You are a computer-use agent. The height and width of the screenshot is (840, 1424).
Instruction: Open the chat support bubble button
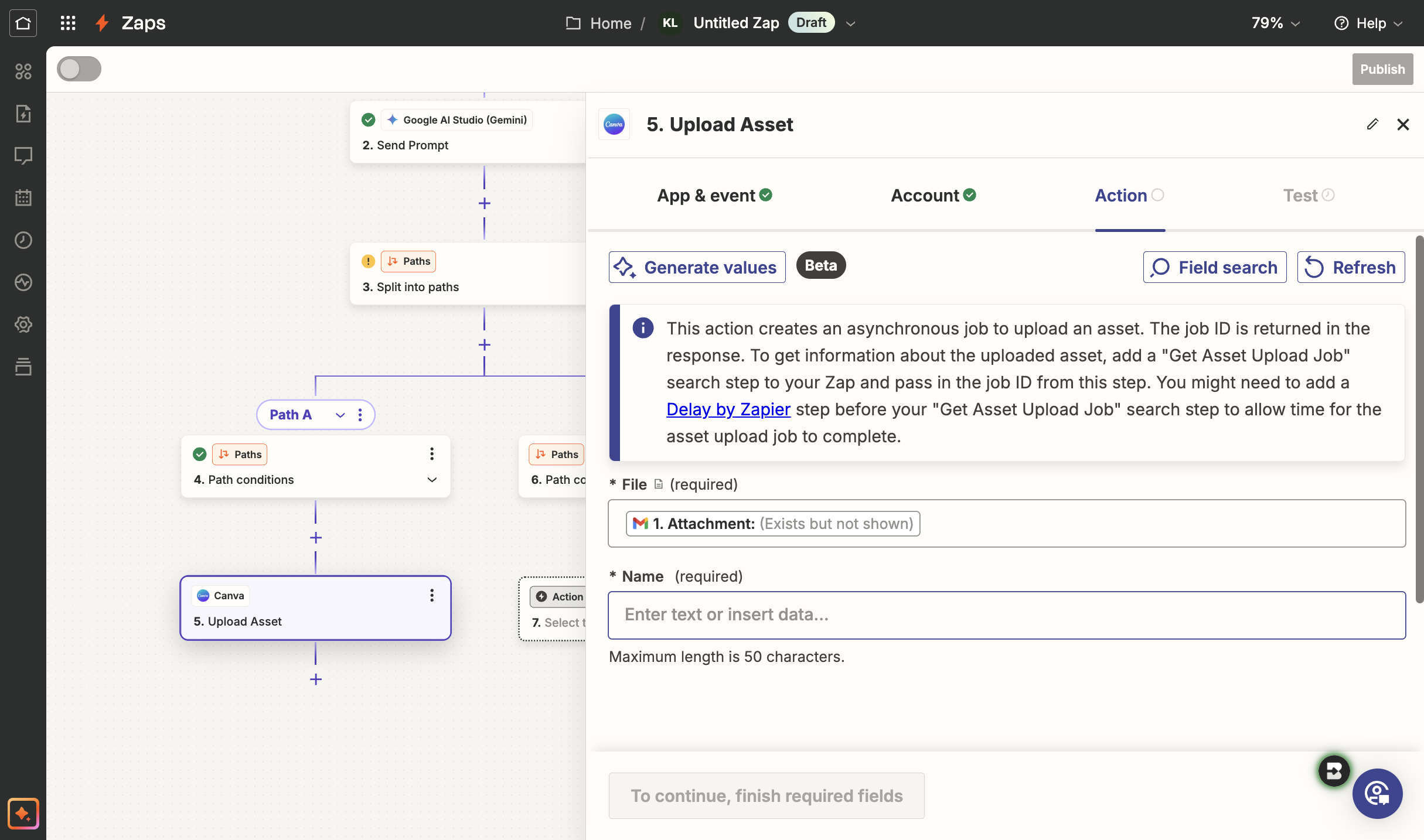click(x=1377, y=794)
